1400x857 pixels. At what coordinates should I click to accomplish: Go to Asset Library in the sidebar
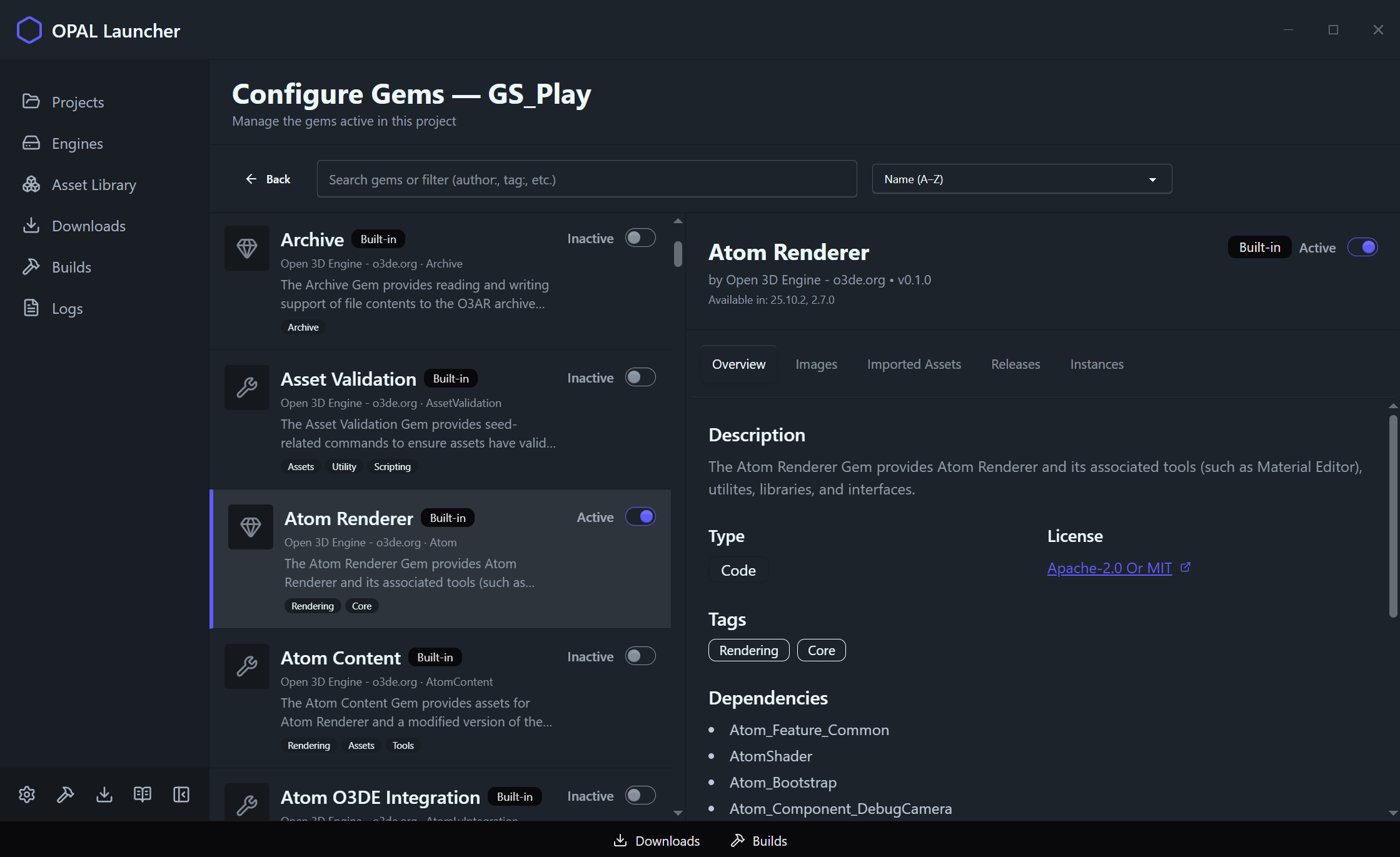pos(94,184)
